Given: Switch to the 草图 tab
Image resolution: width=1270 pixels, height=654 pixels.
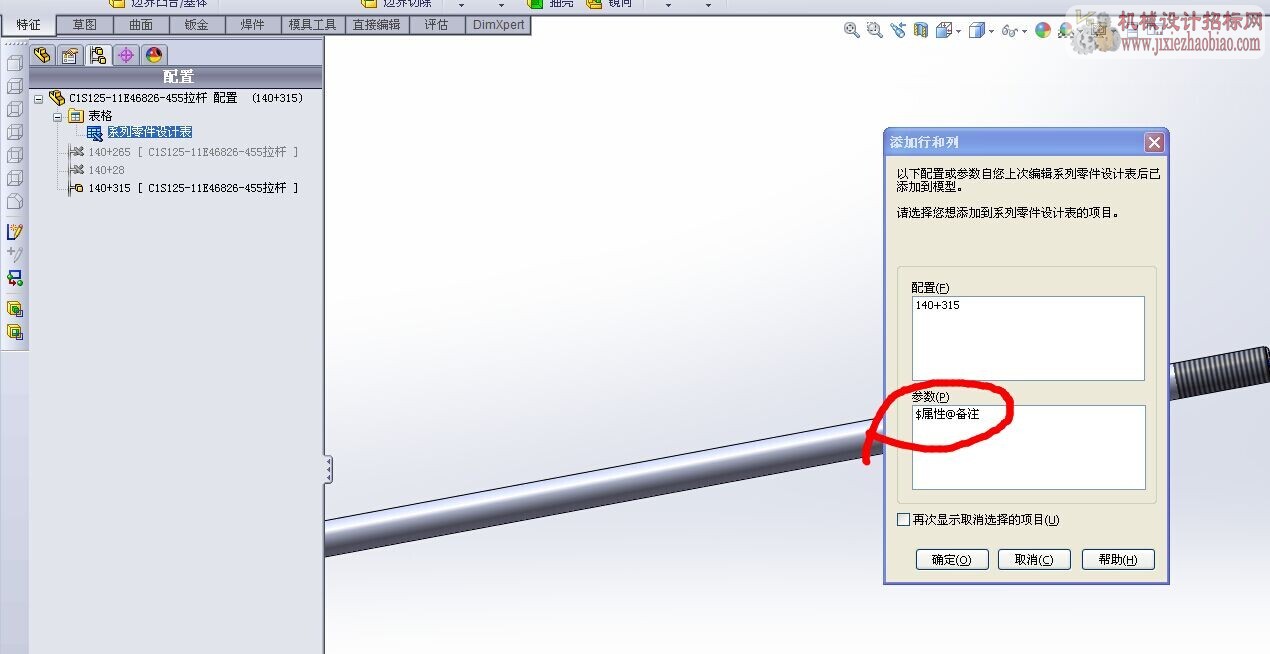Looking at the screenshot, I should [x=84, y=25].
